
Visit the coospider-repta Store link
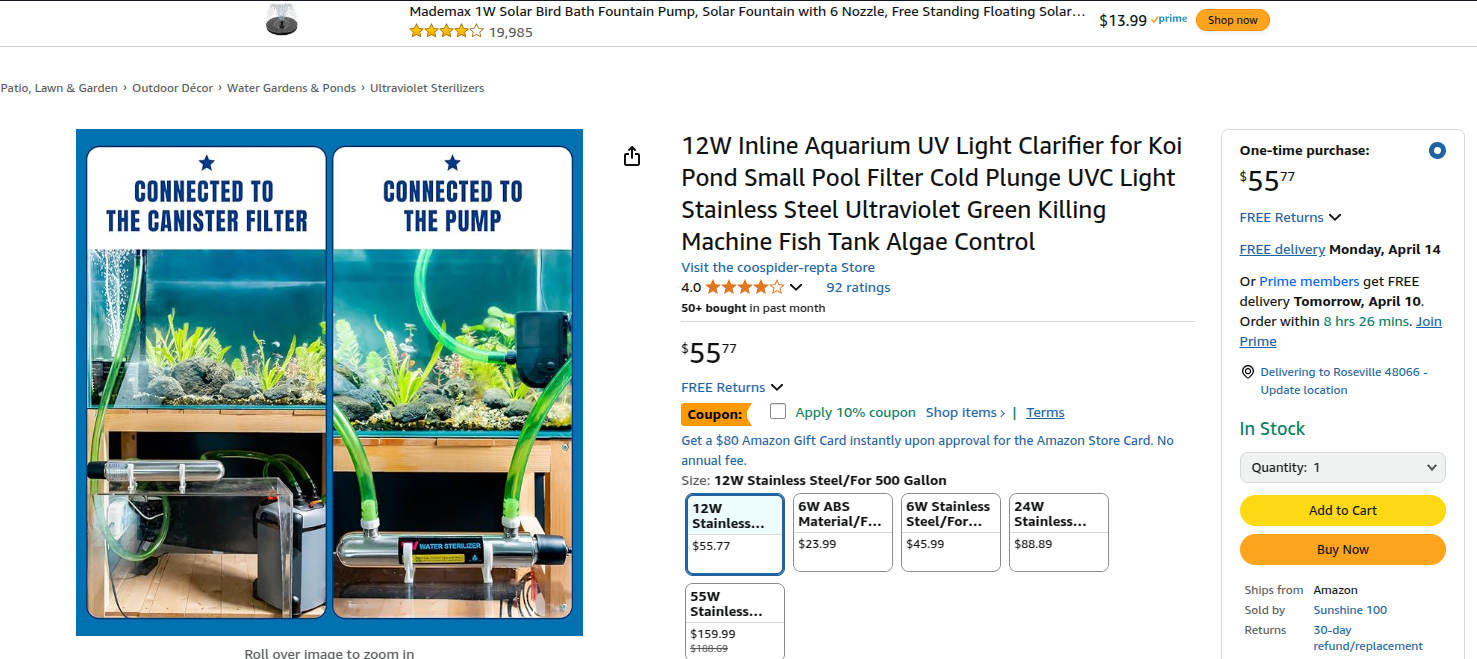click(778, 267)
